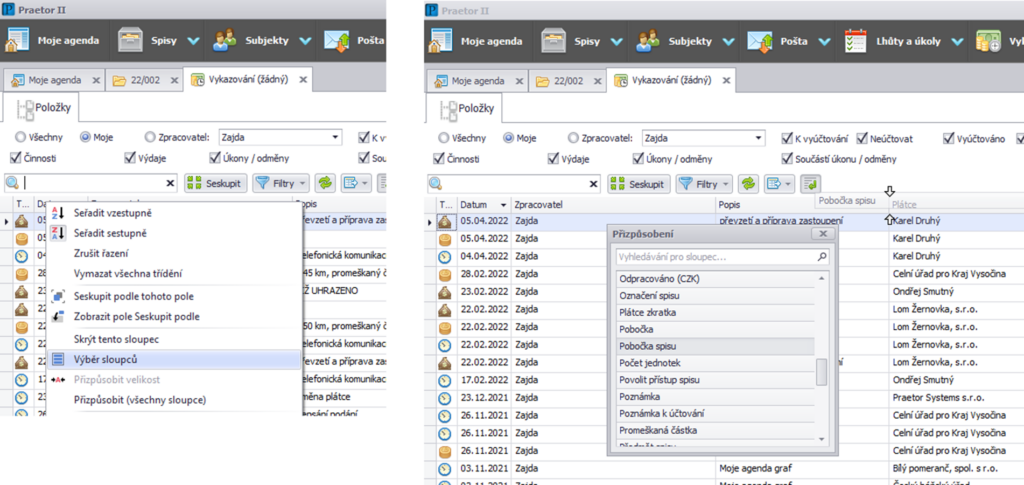The height and width of the screenshot is (485, 1024).
Task: Toggle the Vyúčtováno checkbox
Action: [x=949, y=138]
